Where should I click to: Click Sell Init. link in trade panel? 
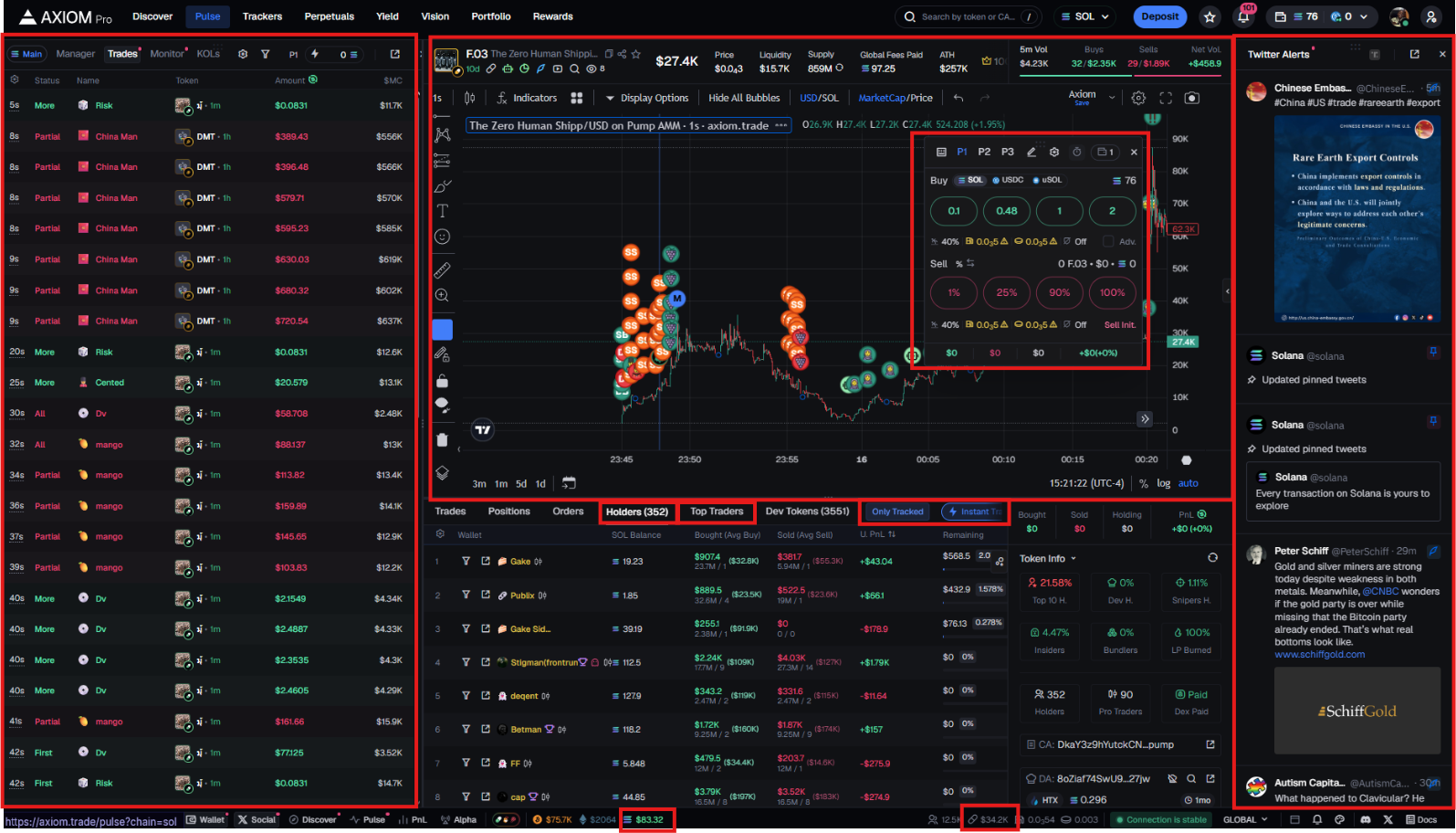point(1120,325)
